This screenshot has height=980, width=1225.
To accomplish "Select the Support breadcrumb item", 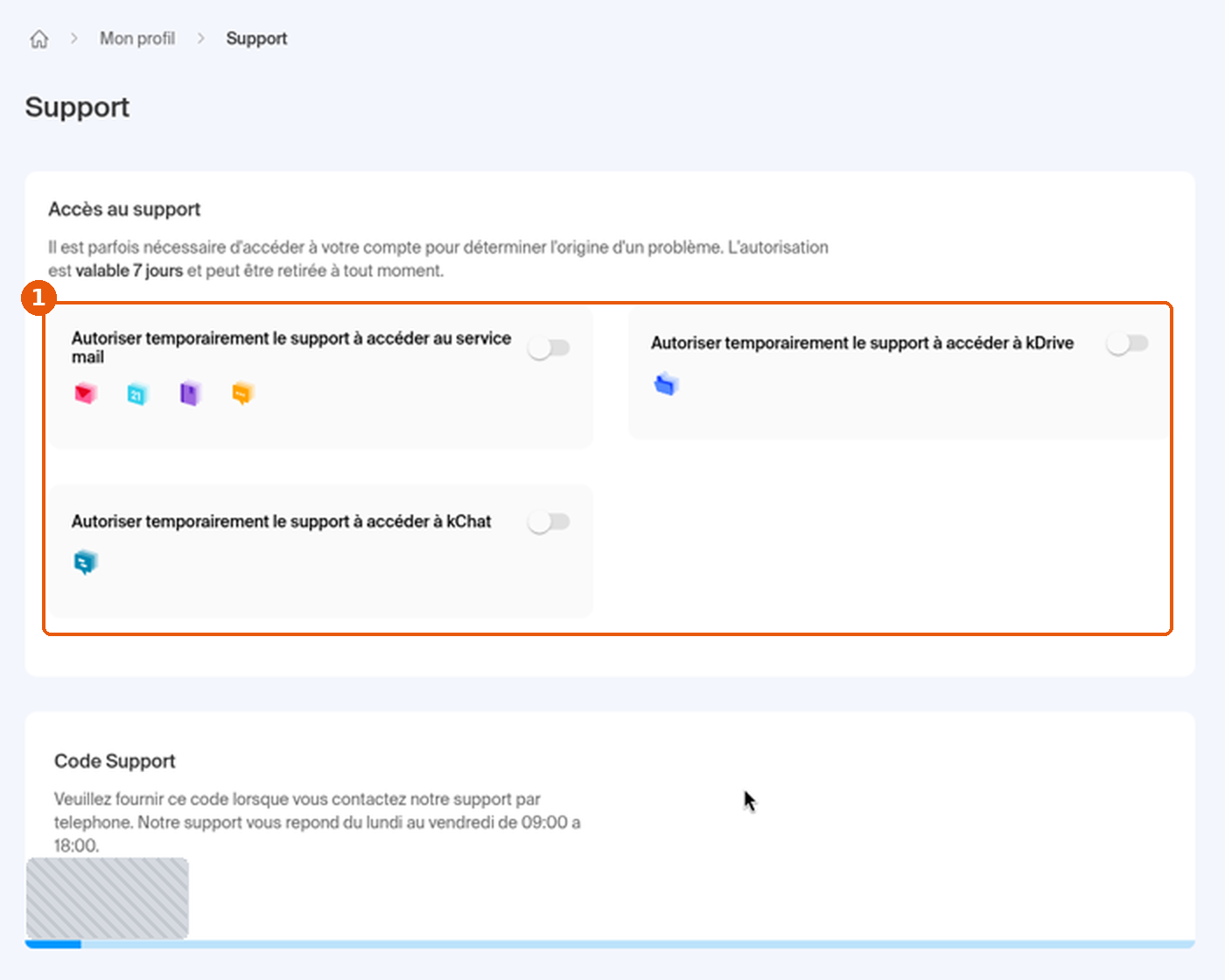I will (256, 38).
